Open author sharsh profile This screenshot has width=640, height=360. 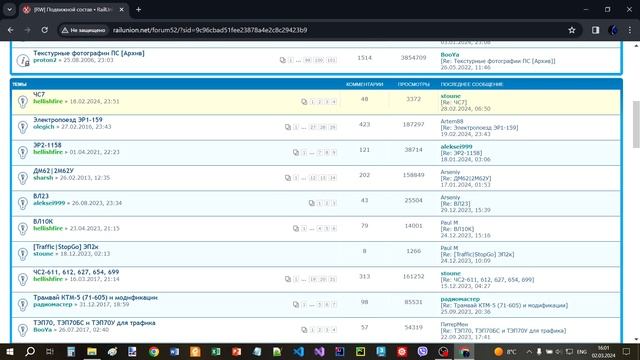pyautogui.click(x=43, y=178)
